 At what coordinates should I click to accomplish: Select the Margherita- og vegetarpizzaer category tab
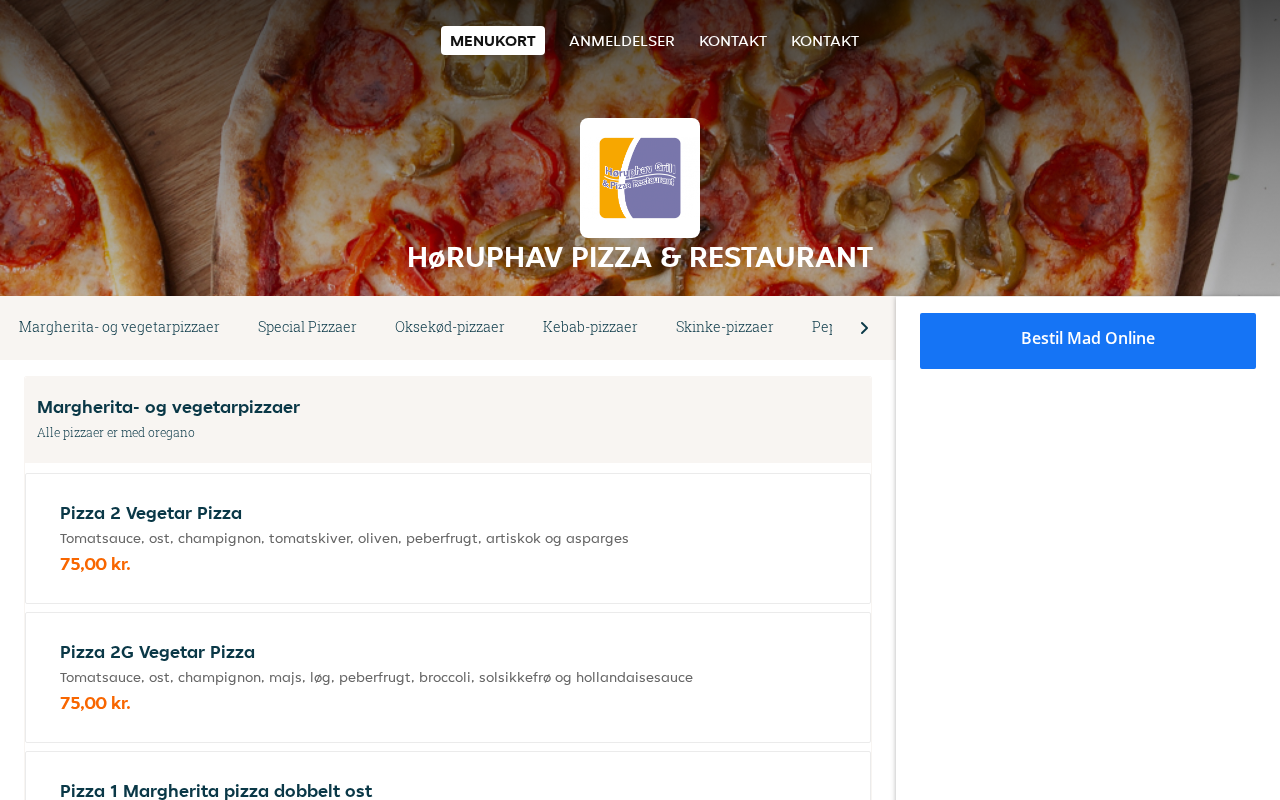pyautogui.click(x=119, y=327)
